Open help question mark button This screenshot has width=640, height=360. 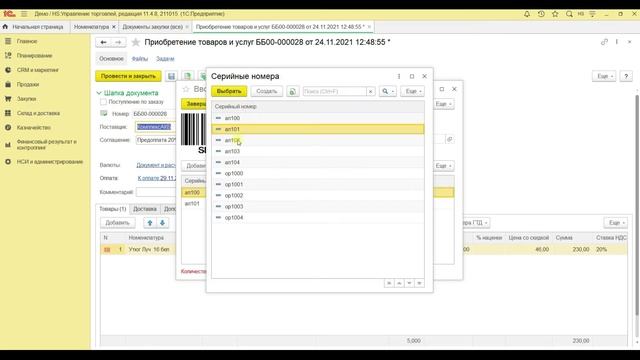coord(626,76)
